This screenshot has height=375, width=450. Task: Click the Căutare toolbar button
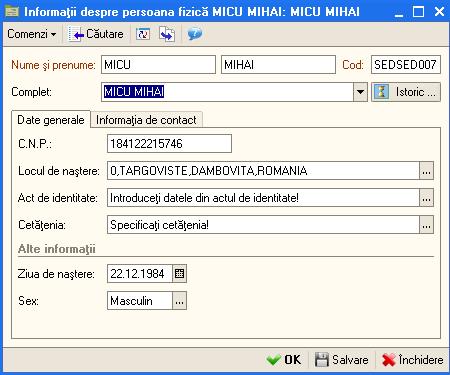[96, 34]
